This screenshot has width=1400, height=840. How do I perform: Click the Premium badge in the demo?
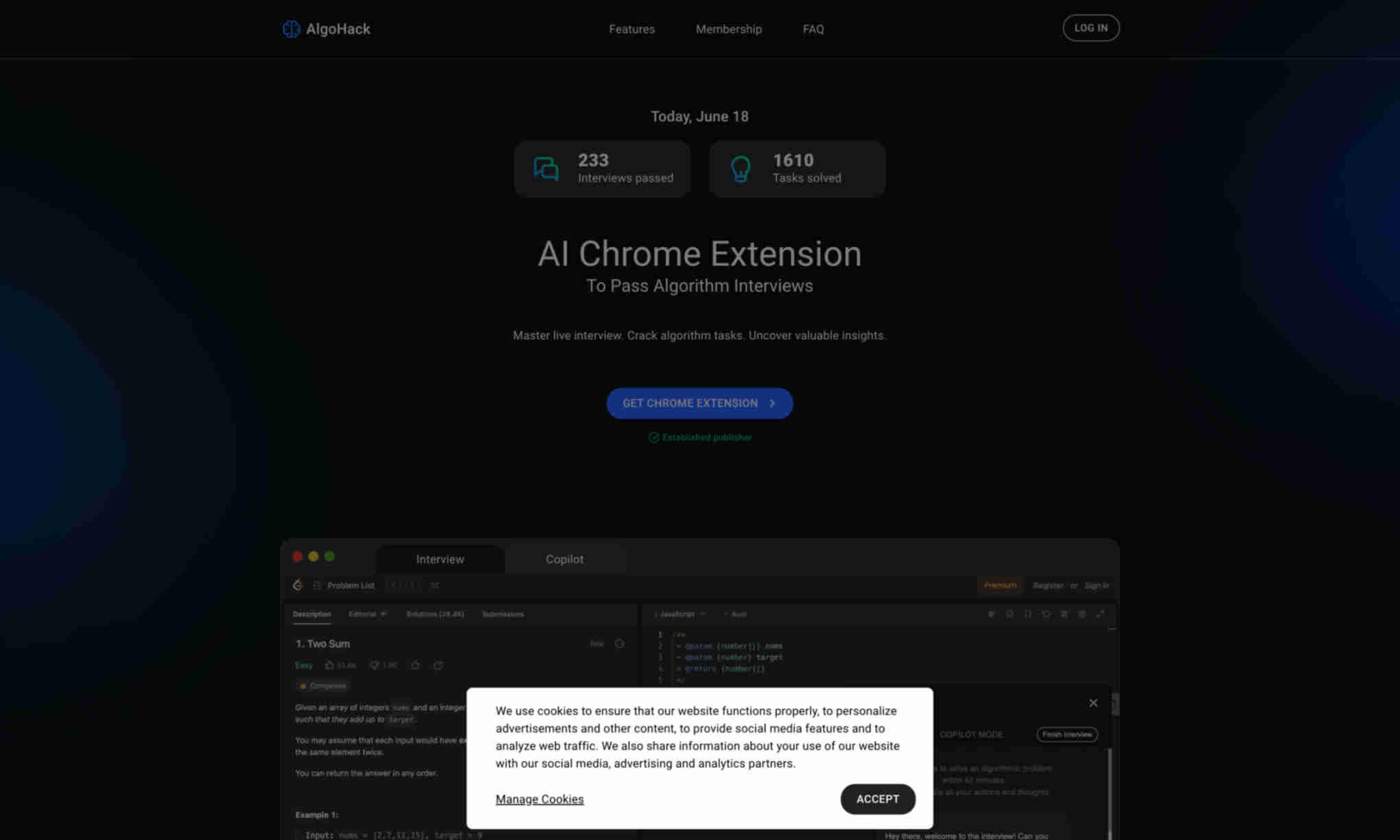pos(1000,585)
